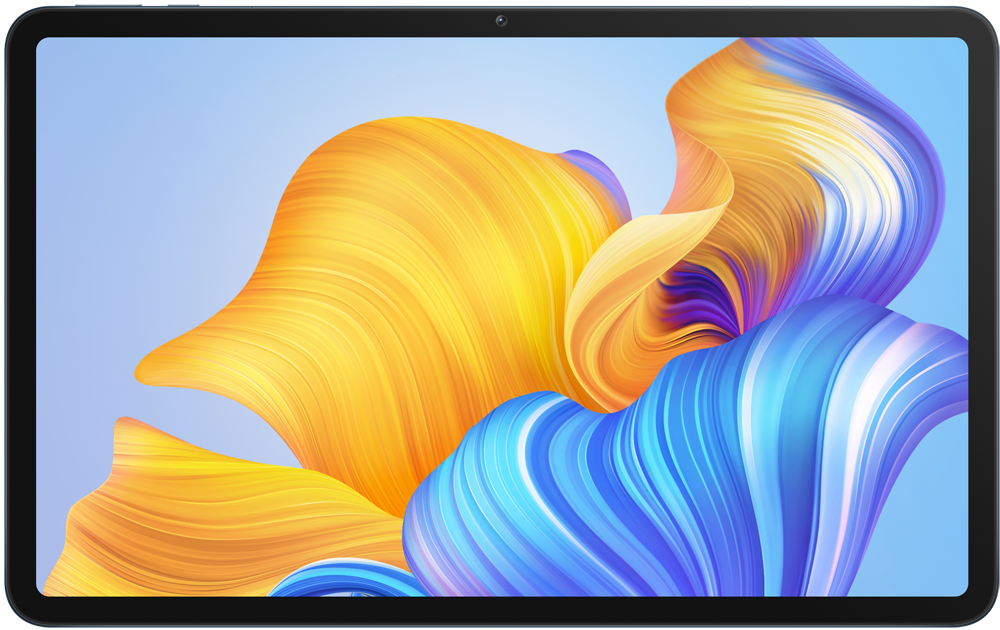Viewport: 1000px width, 630px height.
Task: Tap the black right bezel of the tablet
Action: tap(982, 315)
